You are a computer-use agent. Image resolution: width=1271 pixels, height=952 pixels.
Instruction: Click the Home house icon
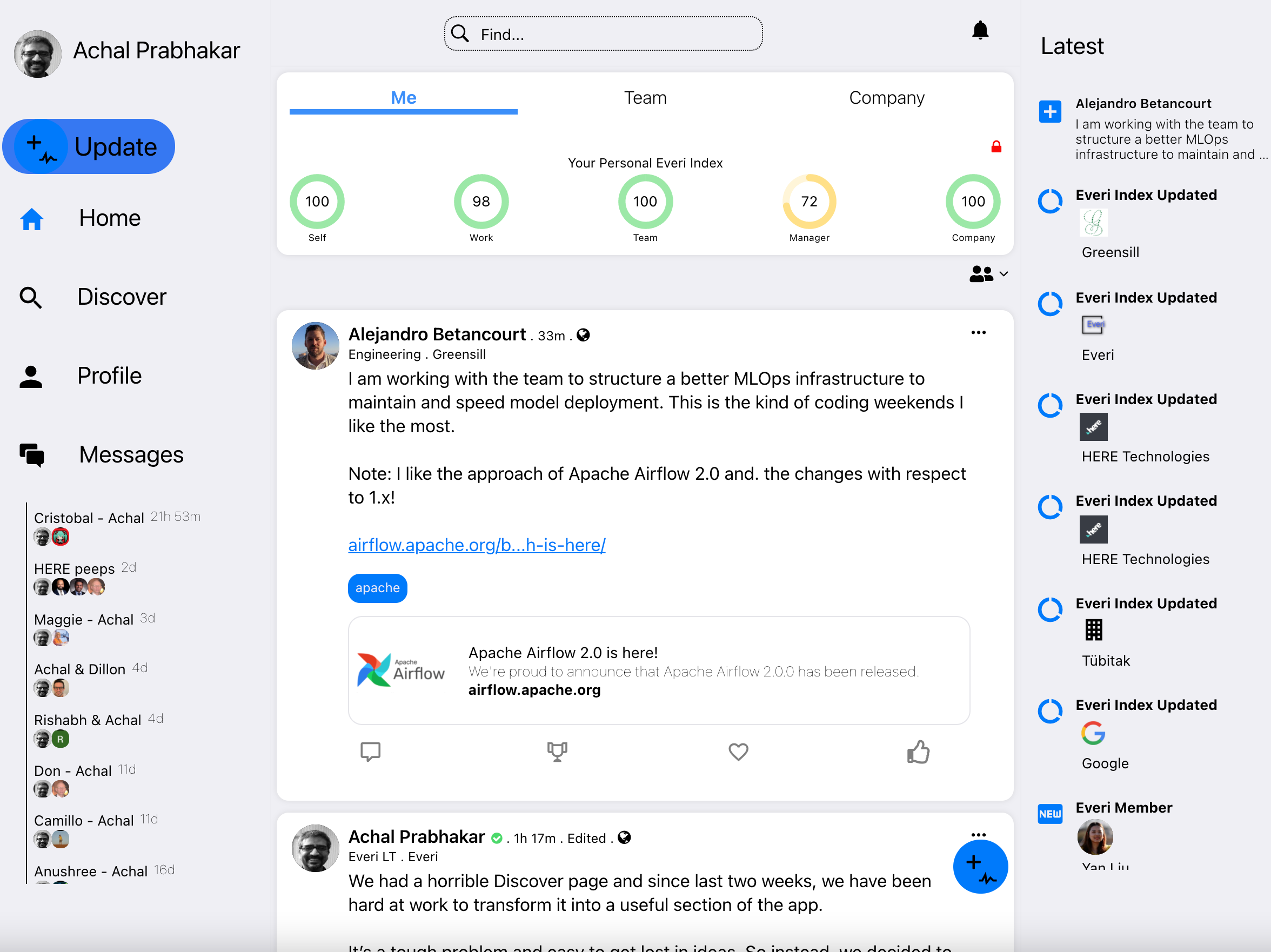(31, 219)
